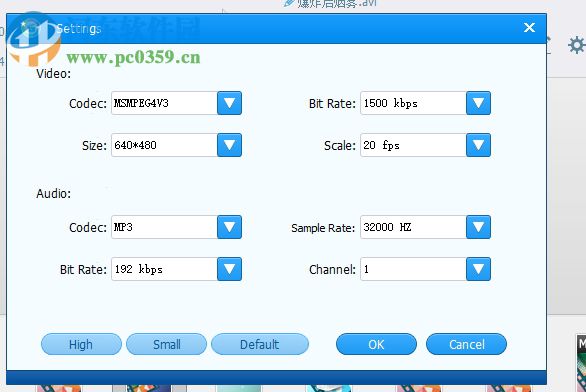Click the 640*480 size field

[x=164, y=145]
